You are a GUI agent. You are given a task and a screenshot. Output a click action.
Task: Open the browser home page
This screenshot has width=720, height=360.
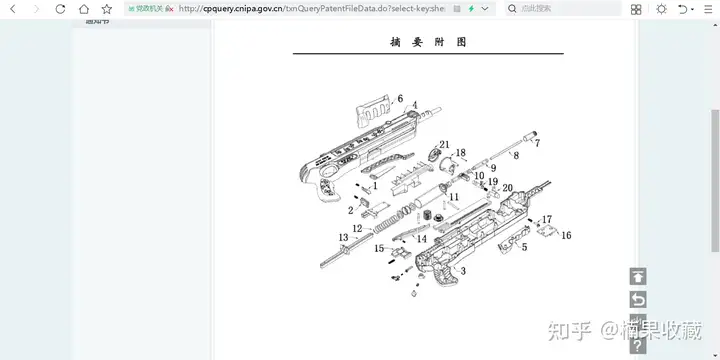[84, 9]
